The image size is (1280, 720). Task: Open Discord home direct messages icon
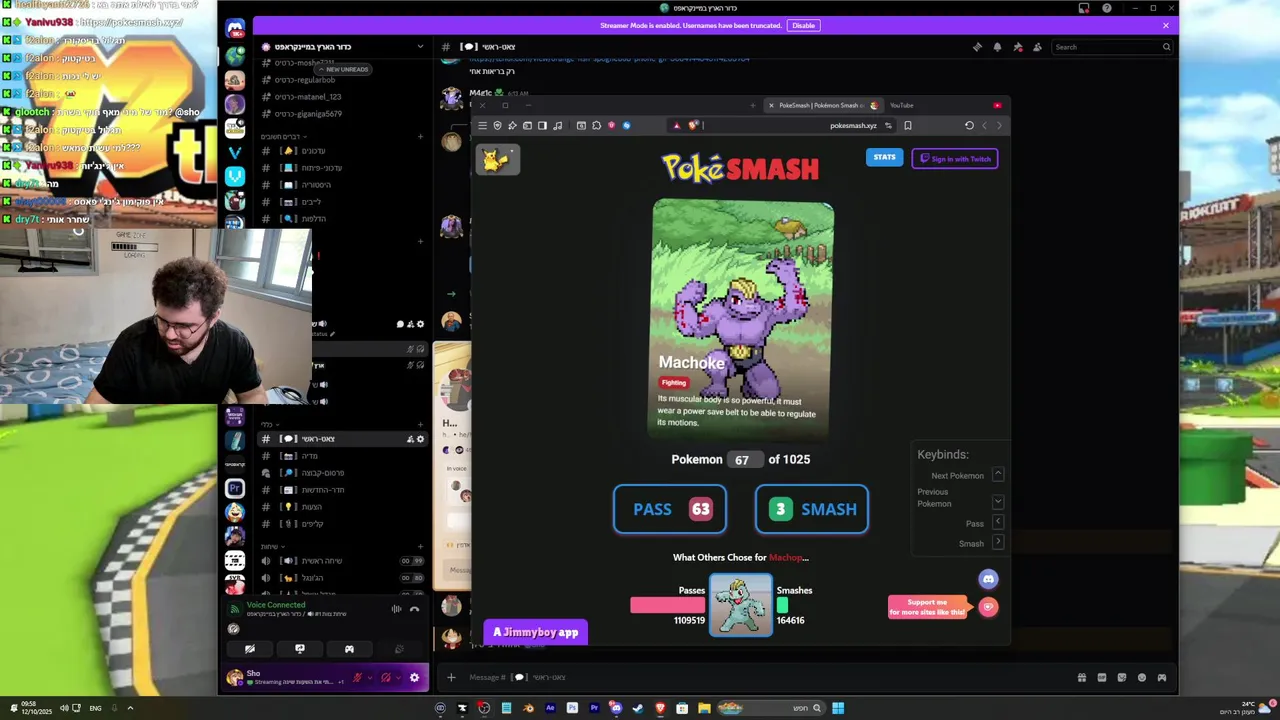pyautogui.click(x=235, y=29)
